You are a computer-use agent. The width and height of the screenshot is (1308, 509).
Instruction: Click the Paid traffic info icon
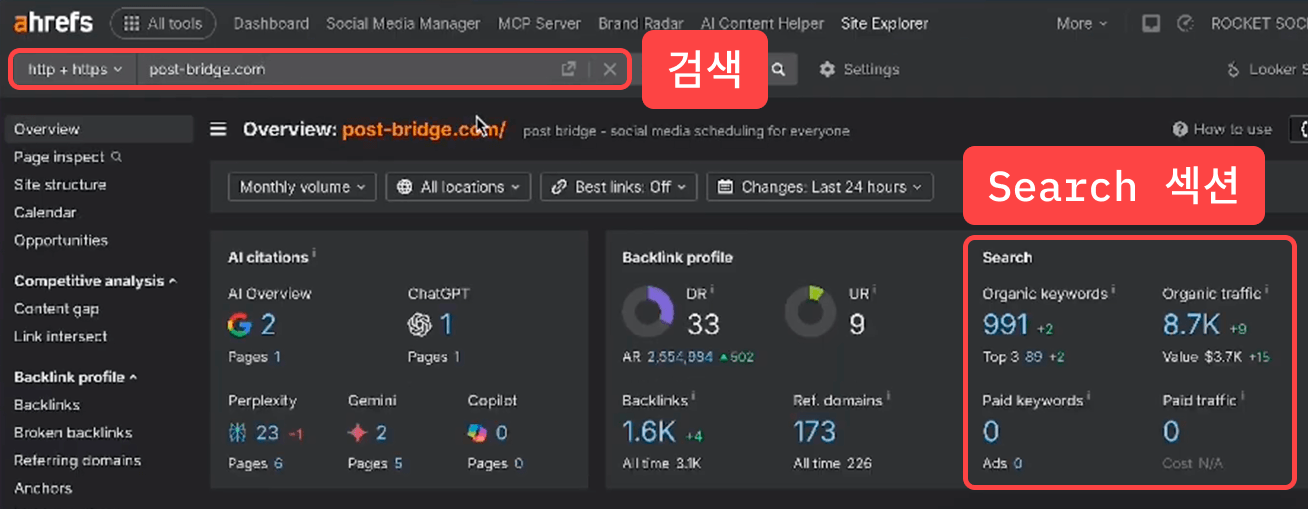[1243, 397]
